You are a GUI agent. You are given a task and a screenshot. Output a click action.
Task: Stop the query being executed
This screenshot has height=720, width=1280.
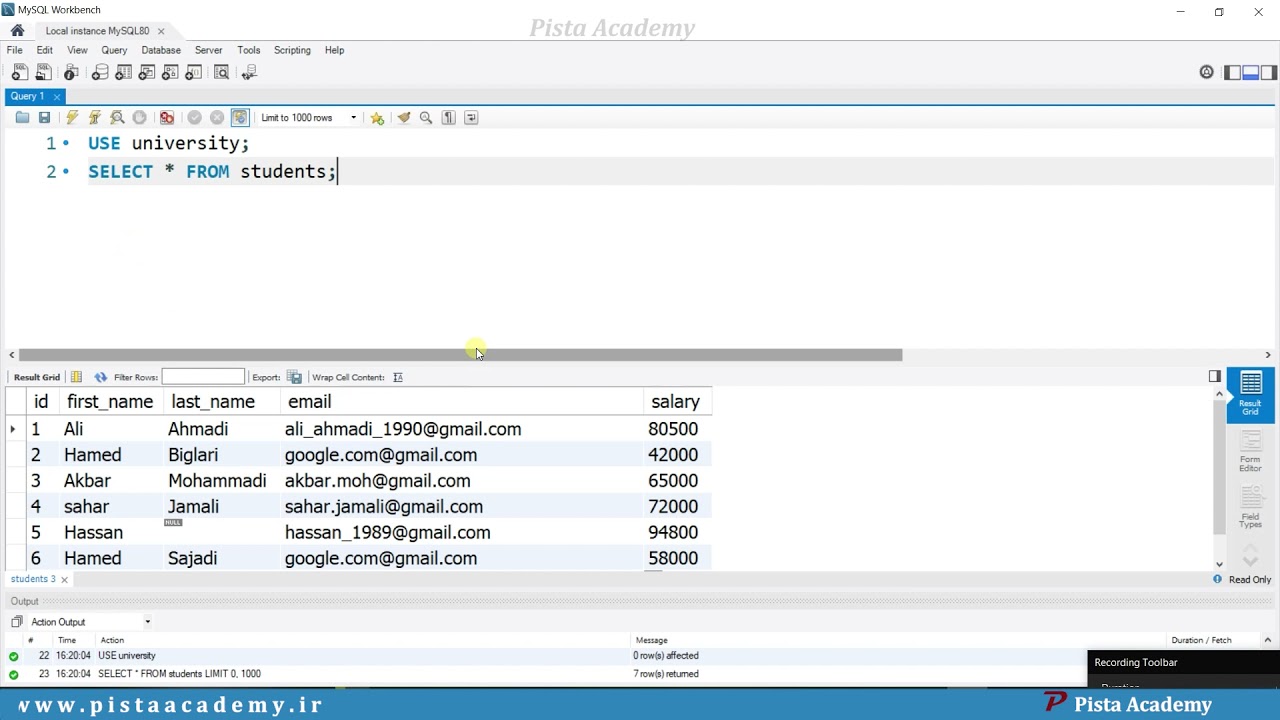139,118
